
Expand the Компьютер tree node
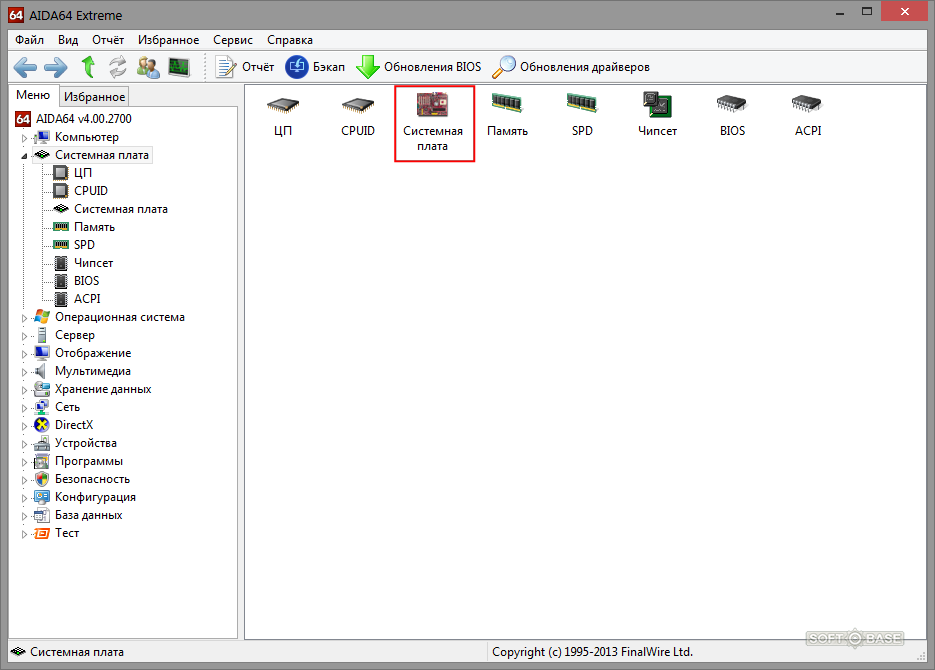point(24,138)
